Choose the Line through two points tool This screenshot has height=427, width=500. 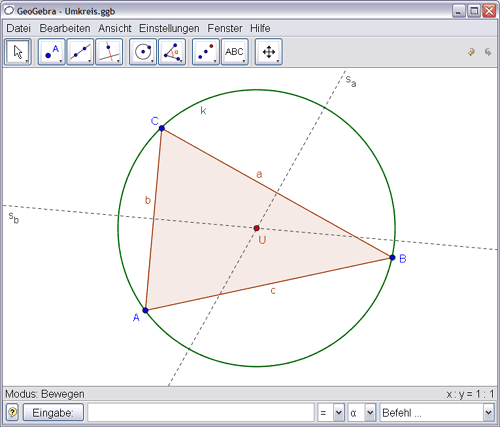[x=80, y=52]
